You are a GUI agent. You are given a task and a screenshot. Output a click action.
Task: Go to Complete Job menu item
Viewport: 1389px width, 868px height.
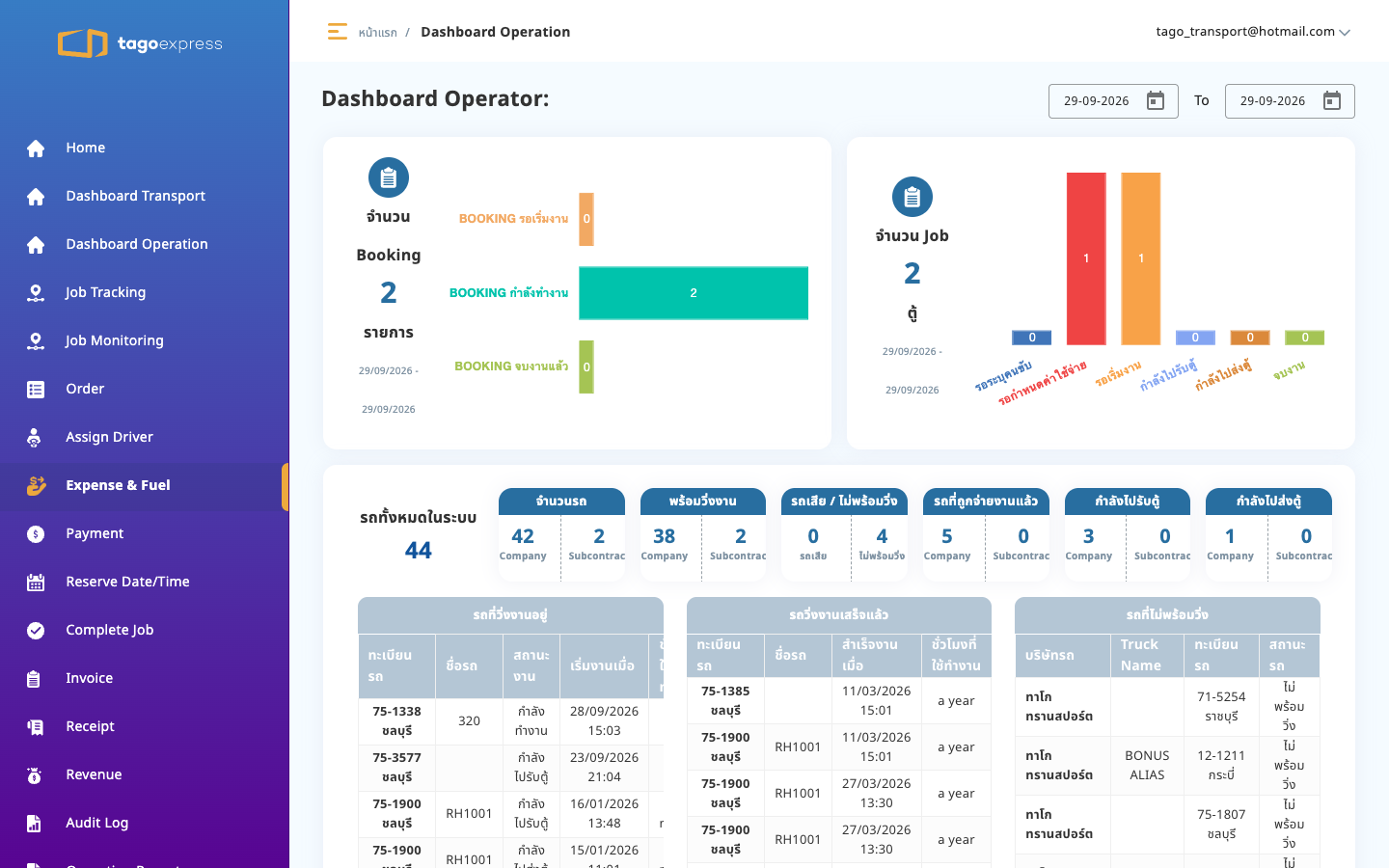pos(145,630)
